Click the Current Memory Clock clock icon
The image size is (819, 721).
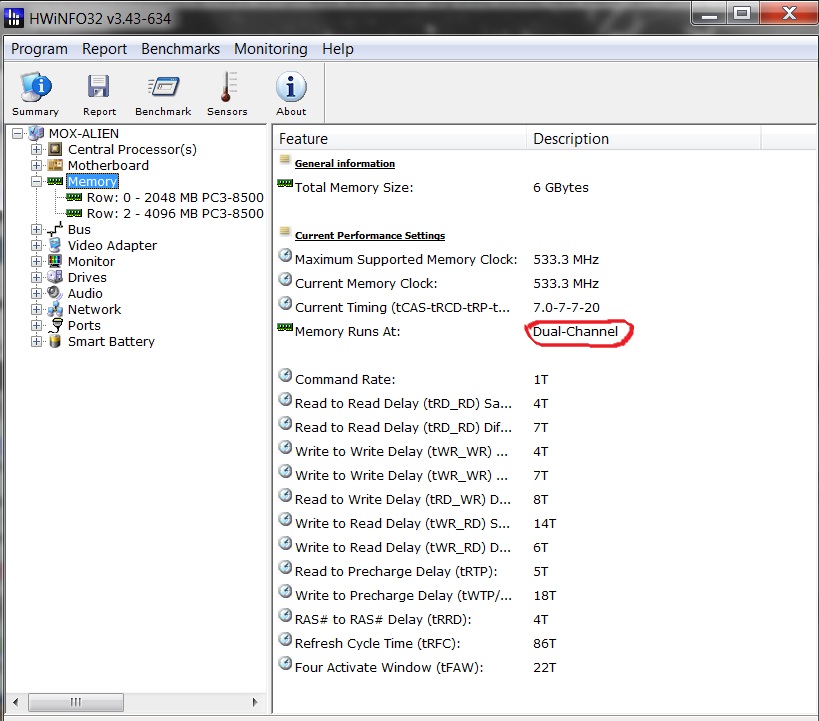tap(285, 279)
